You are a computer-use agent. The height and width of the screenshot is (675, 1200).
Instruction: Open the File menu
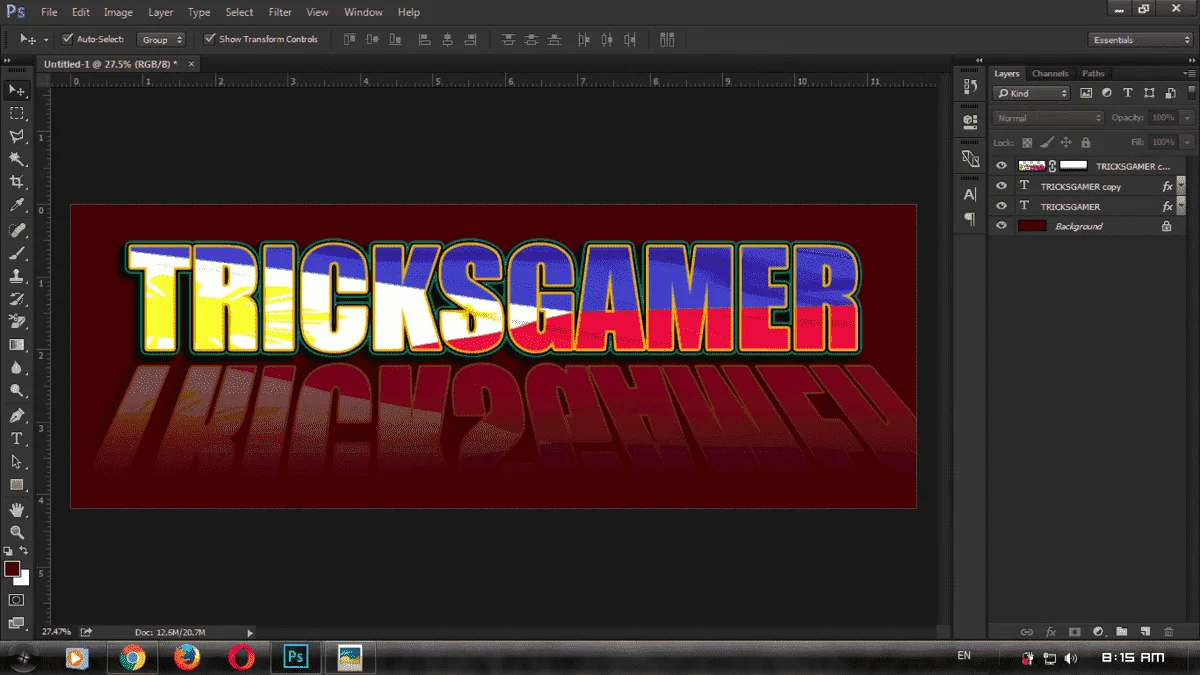49,12
